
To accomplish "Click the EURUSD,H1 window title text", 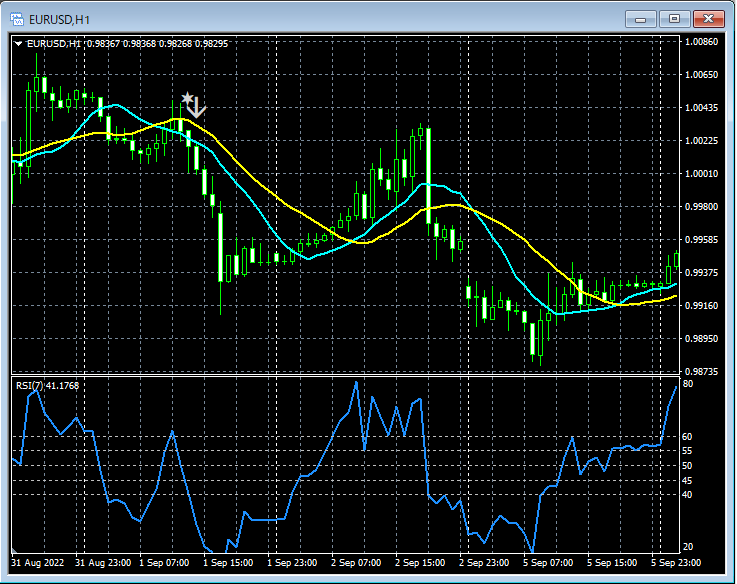I will coord(59,20).
